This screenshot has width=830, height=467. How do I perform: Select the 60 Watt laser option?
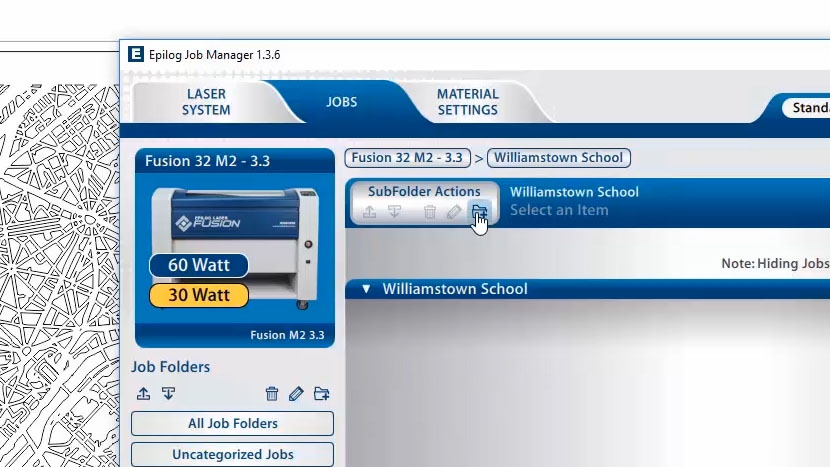(198, 265)
